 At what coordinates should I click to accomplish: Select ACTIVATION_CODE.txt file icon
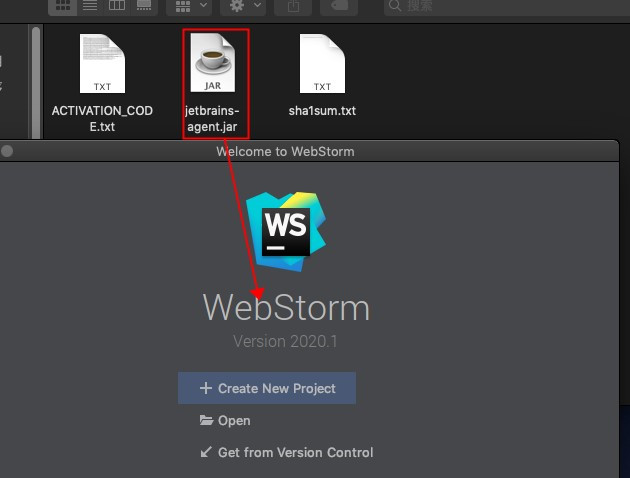102,63
